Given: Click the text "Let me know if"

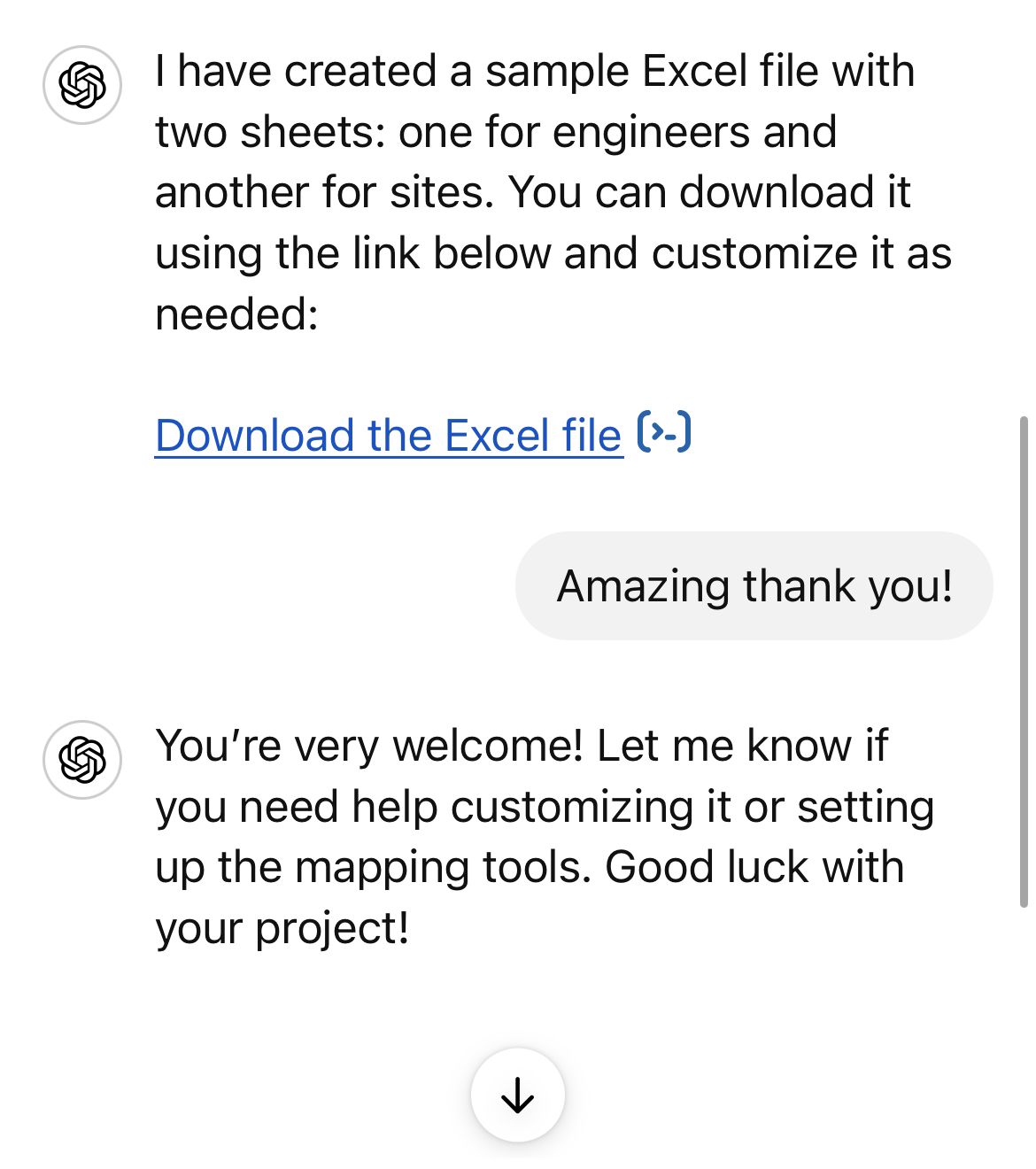Looking at the screenshot, I should coord(742,746).
